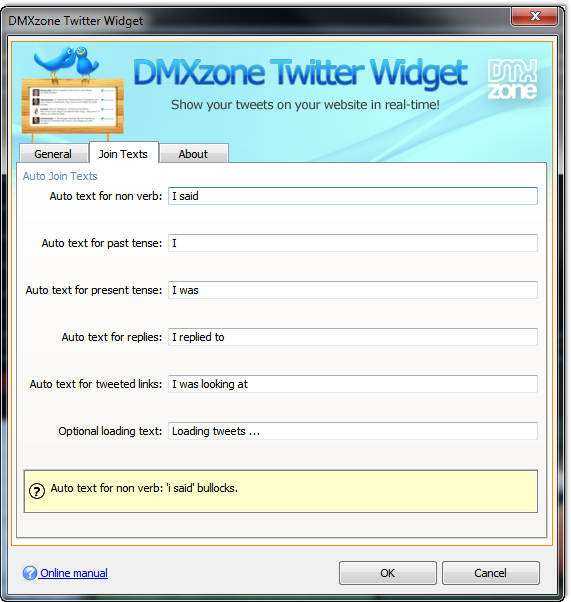Click the Auto text for past tense field
The width and height of the screenshot is (571, 602).
tap(353, 243)
